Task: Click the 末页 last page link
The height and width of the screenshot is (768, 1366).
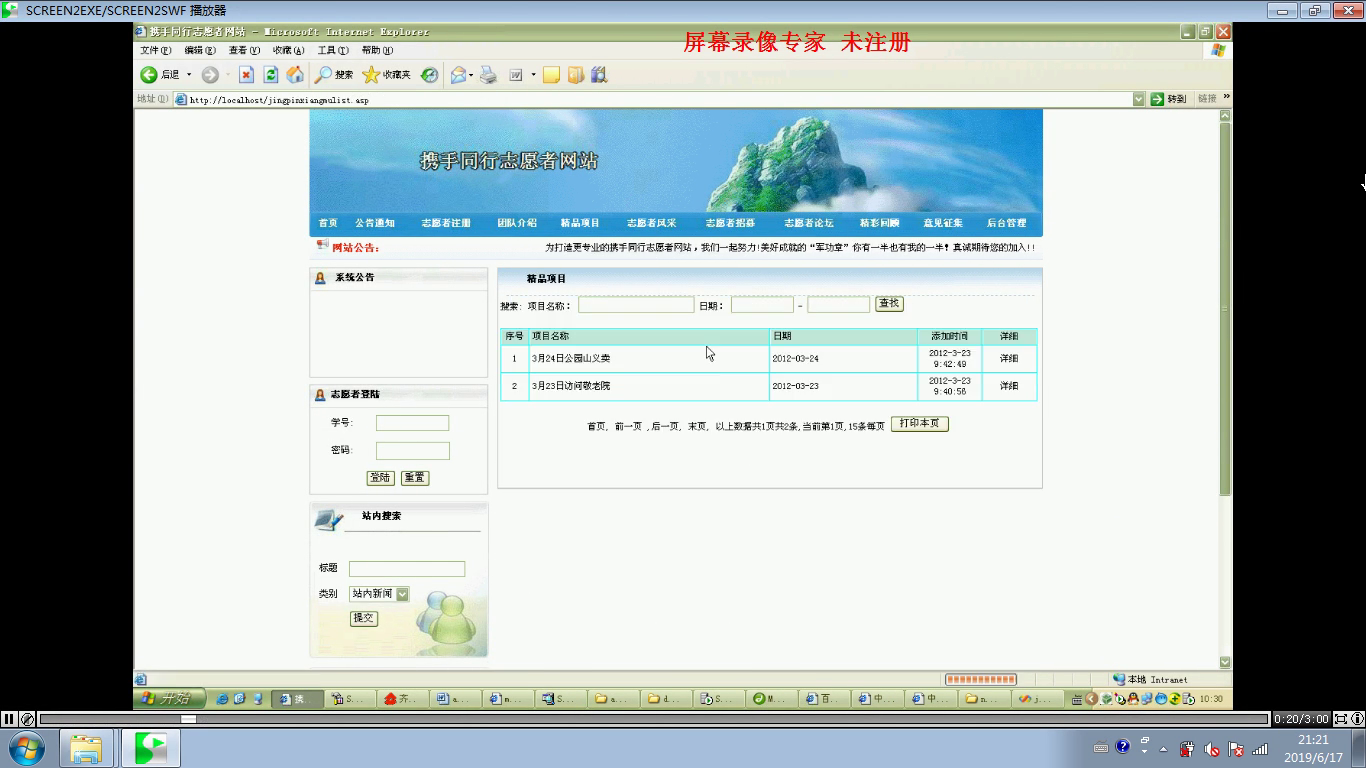Action: [697, 426]
